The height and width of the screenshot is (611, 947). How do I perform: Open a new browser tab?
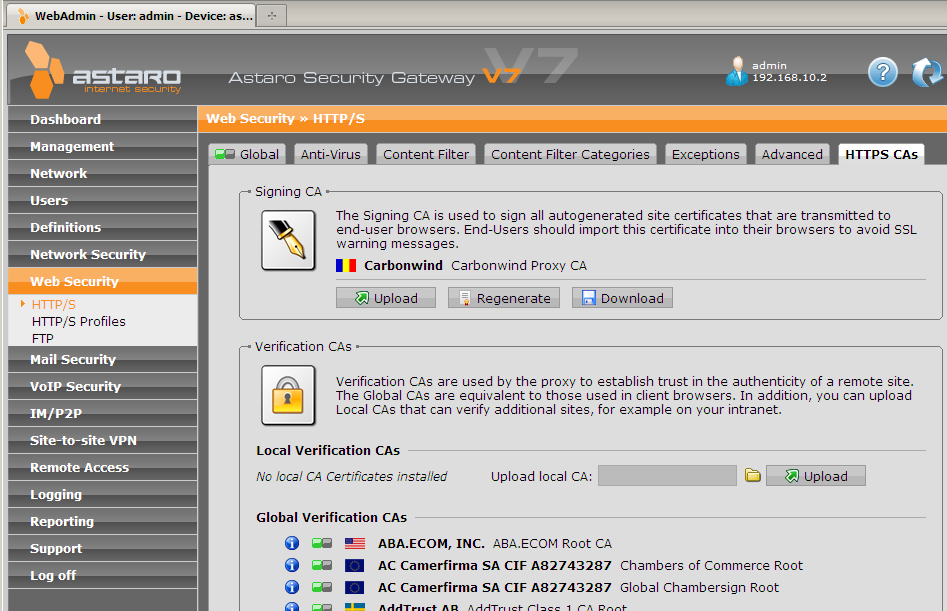point(272,16)
